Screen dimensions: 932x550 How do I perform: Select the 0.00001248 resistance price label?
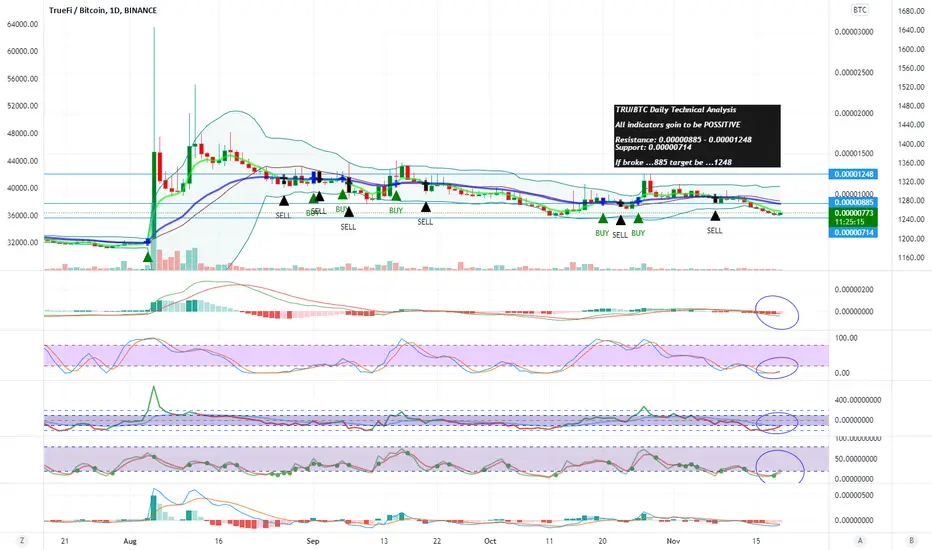854,174
